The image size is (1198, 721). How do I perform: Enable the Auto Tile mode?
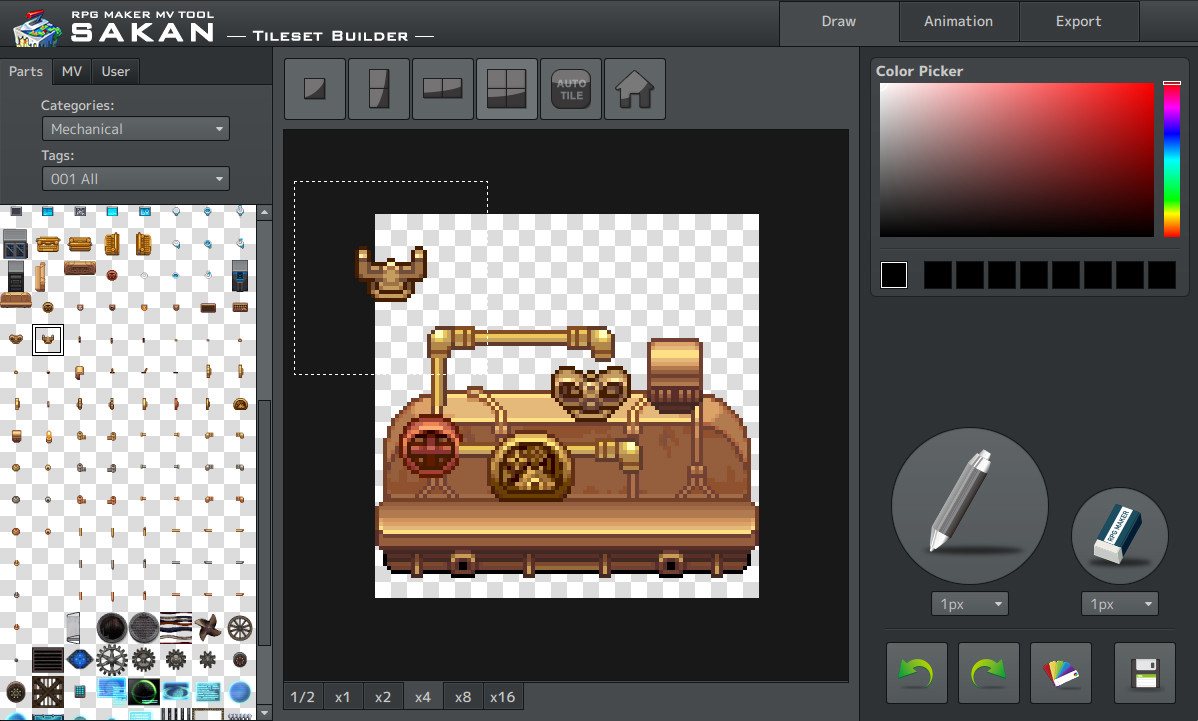click(x=570, y=88)
